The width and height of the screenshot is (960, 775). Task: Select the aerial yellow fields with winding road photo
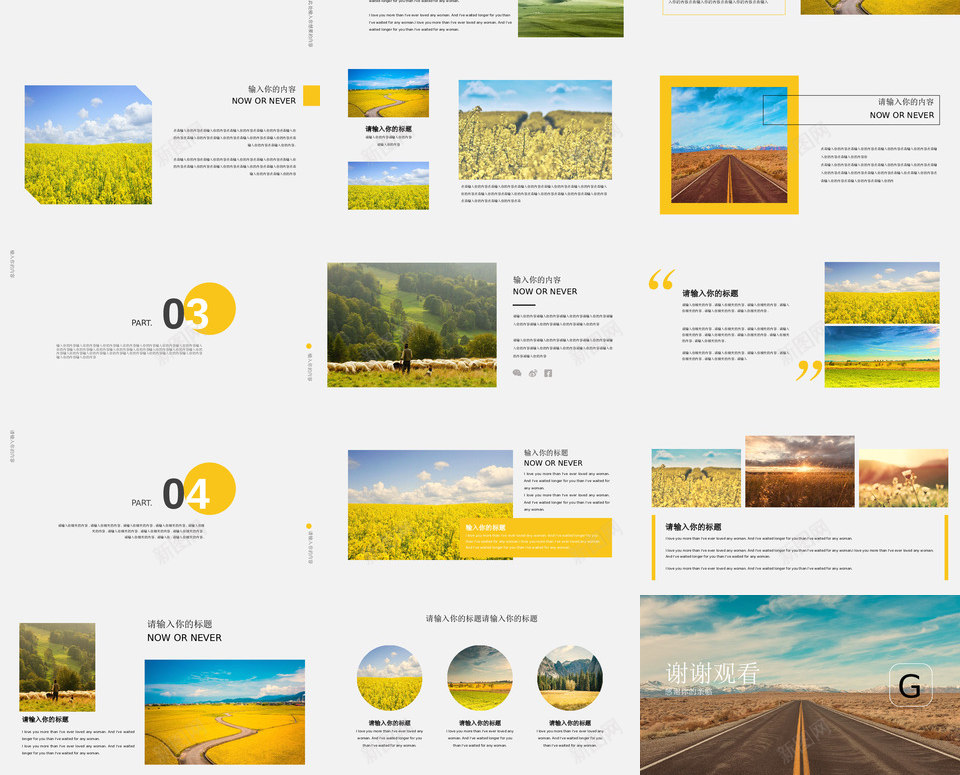[225, 712]
